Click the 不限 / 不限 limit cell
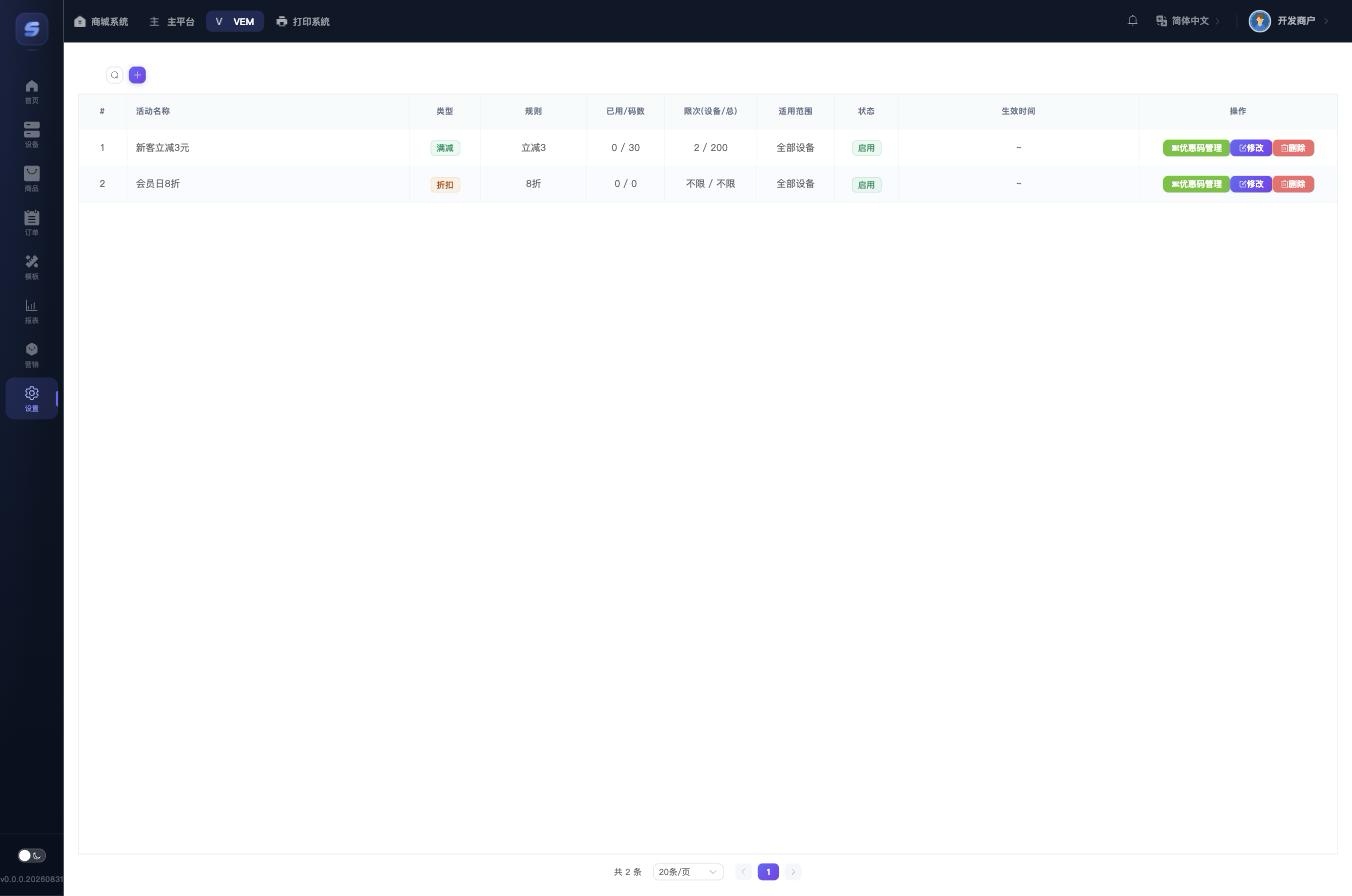Screen dimensions: 1352x896 click(711, 184)
